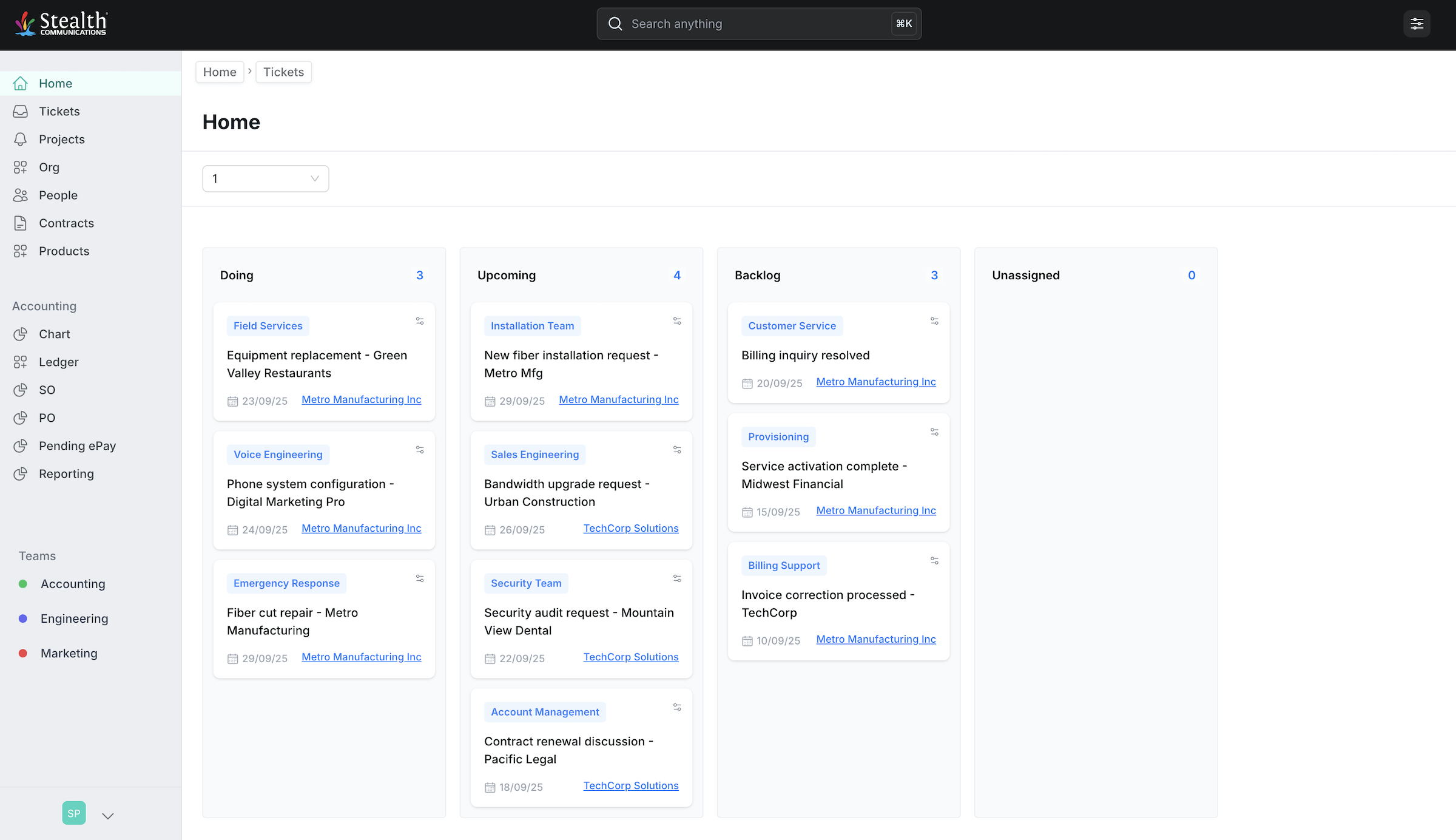Go to Tickets in the sidebar
This screenshot has width=1456, height=840.
coord(59,112)
